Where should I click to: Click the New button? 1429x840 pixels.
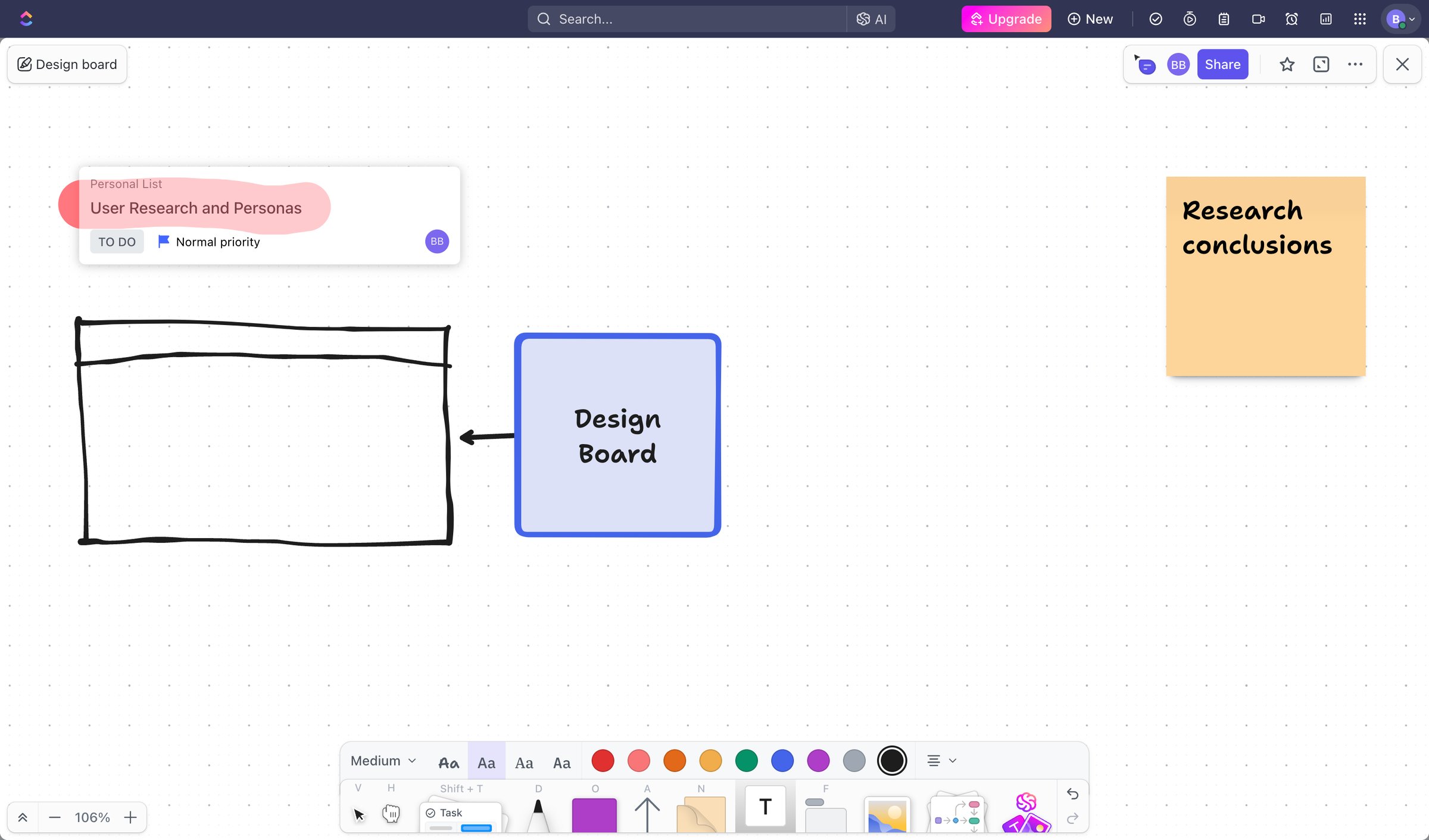coord(1090,19)
